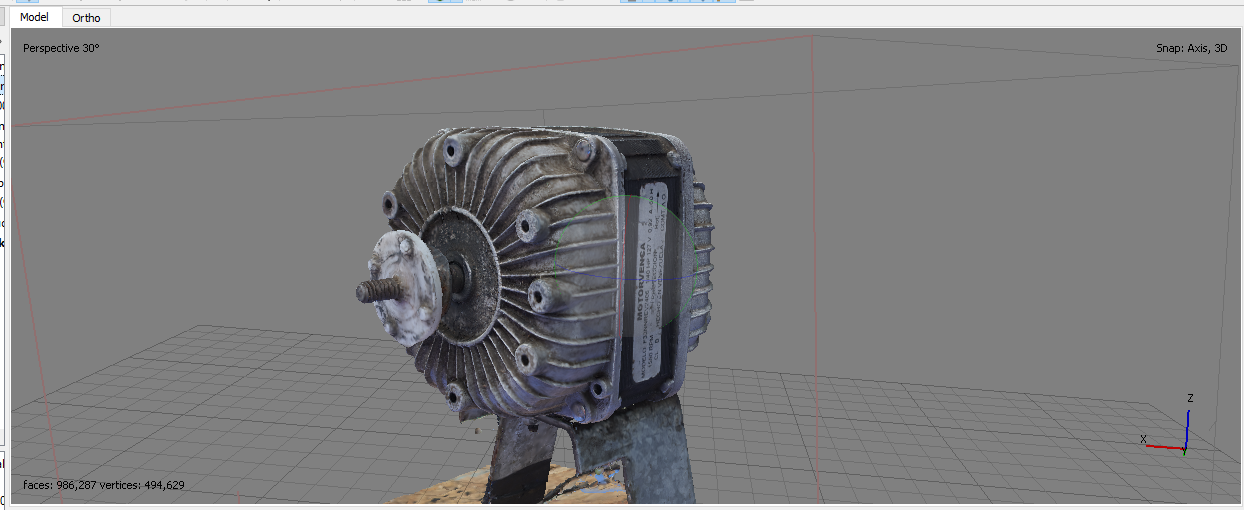Click the bottom-right mounting bolt on the housing

tap(598, 388)
